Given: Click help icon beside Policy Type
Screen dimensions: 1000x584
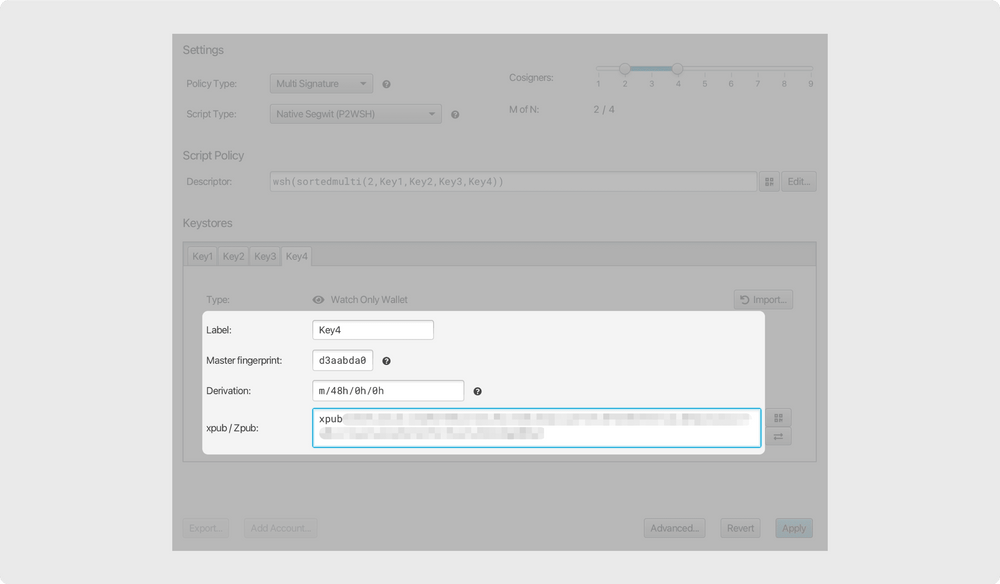Looking at the screenshot, I should click(387, 85).
